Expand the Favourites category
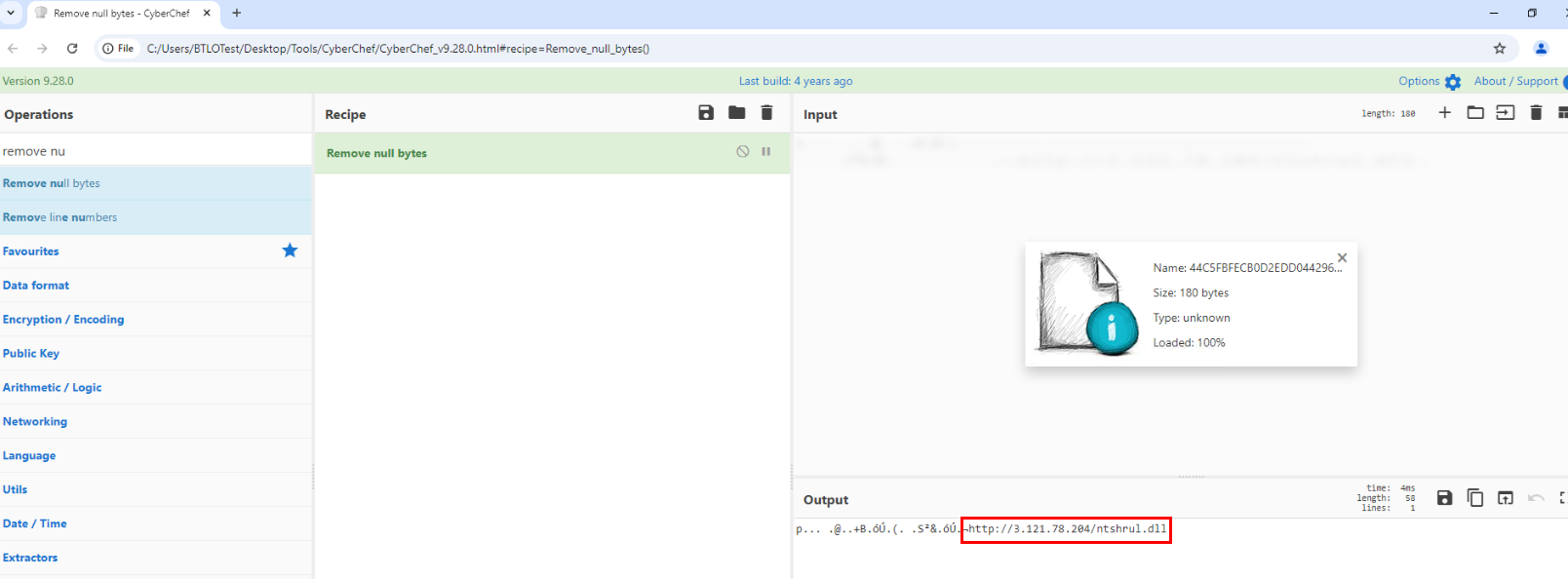Image resolution: width=1568 pixels, height=579 pixels. click(156, 251)
